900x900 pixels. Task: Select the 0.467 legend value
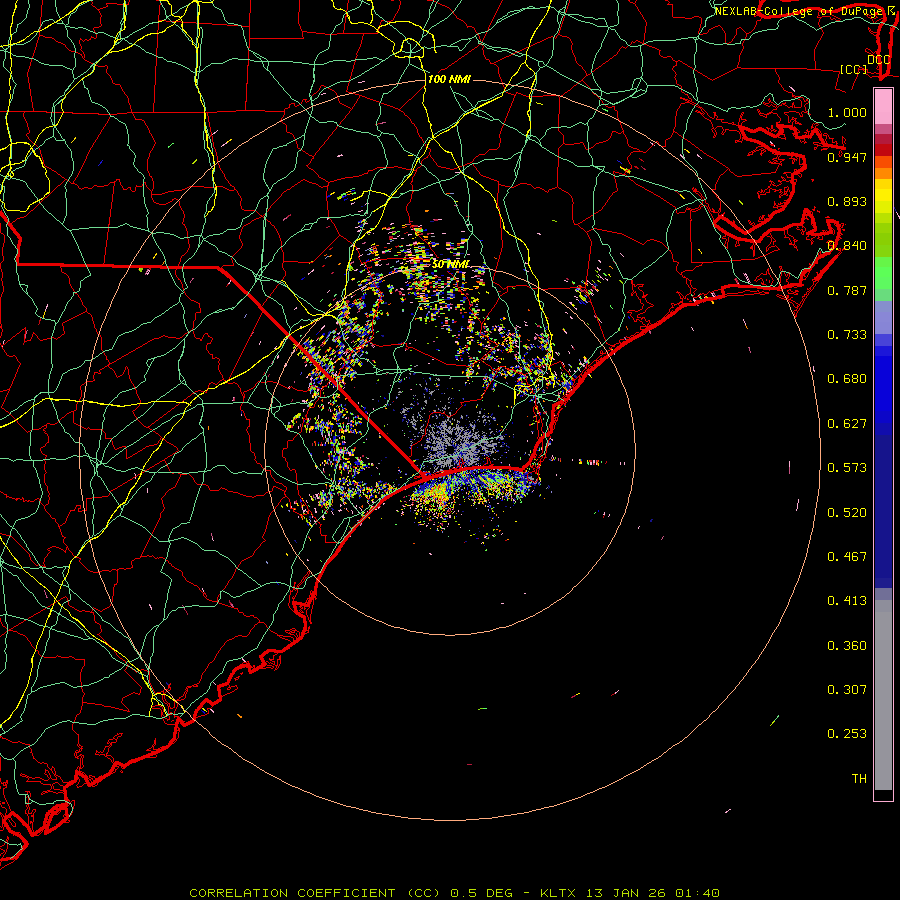click(x=847, y=557)
